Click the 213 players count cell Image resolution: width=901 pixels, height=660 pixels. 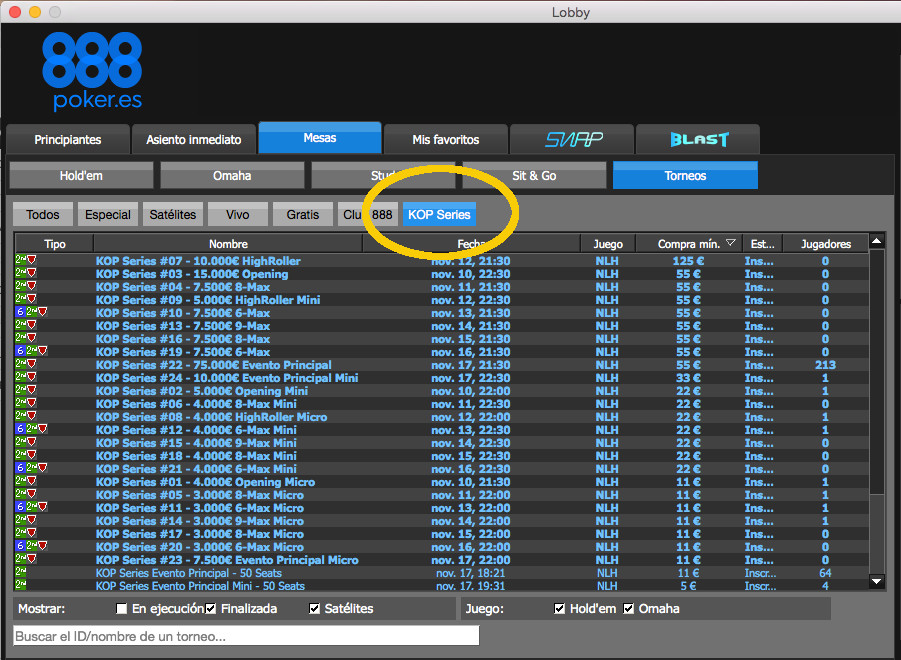(825, 365)
